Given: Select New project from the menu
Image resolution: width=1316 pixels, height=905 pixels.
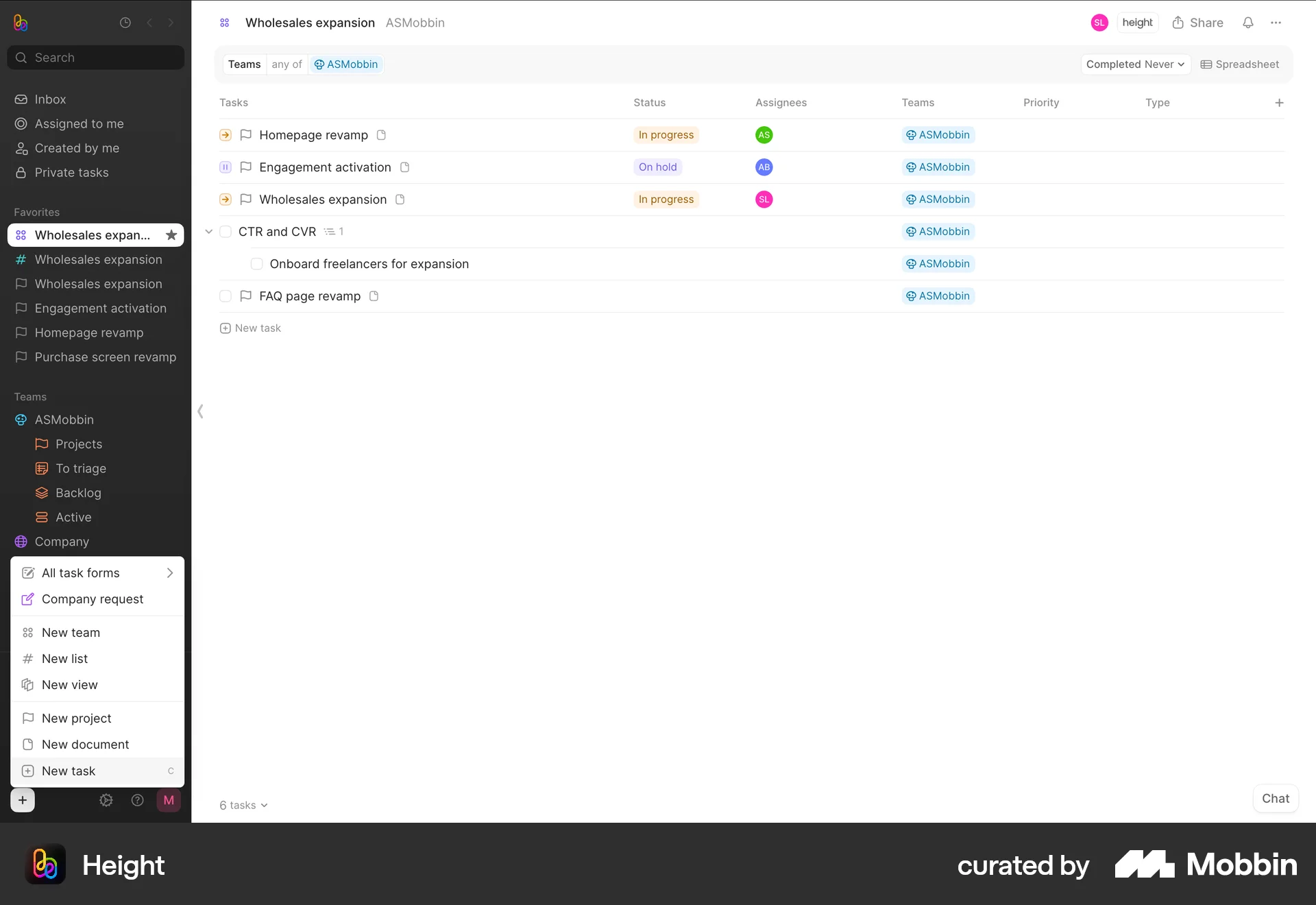Looking at the screenshot, I should point(76,718).
